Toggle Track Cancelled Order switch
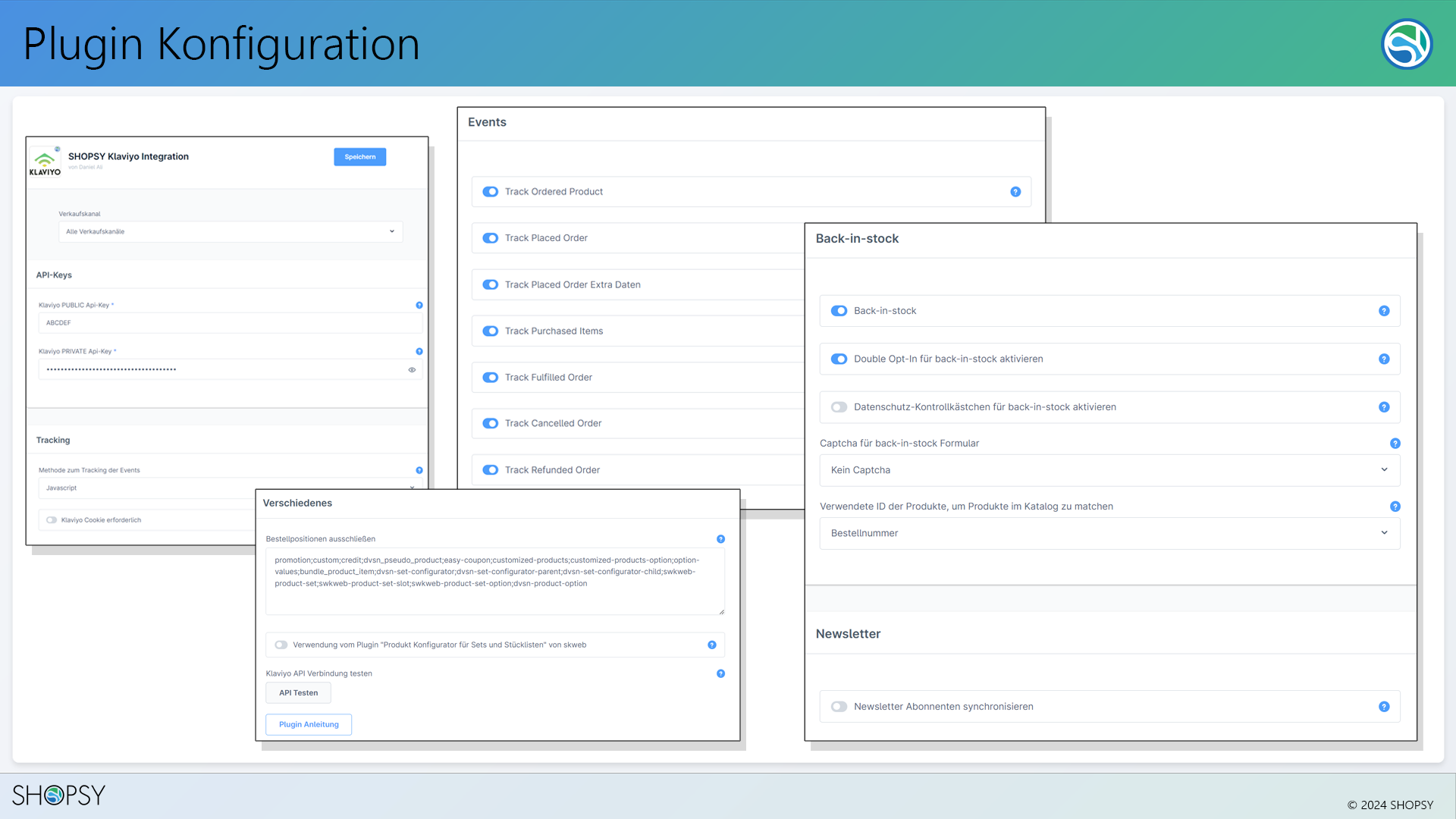 point(491,424)
